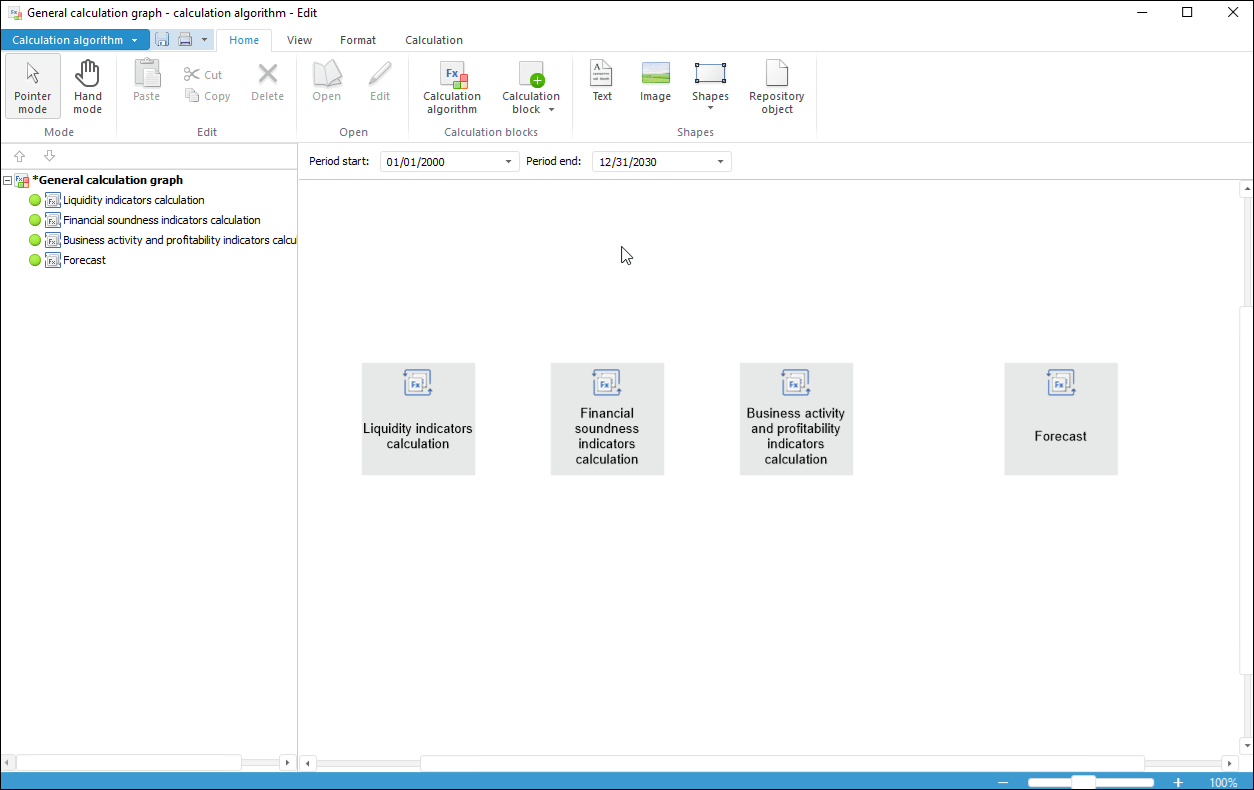This screenshot has width=1254, height=790.
Task: Switch to the View tab
Action: 299,40
